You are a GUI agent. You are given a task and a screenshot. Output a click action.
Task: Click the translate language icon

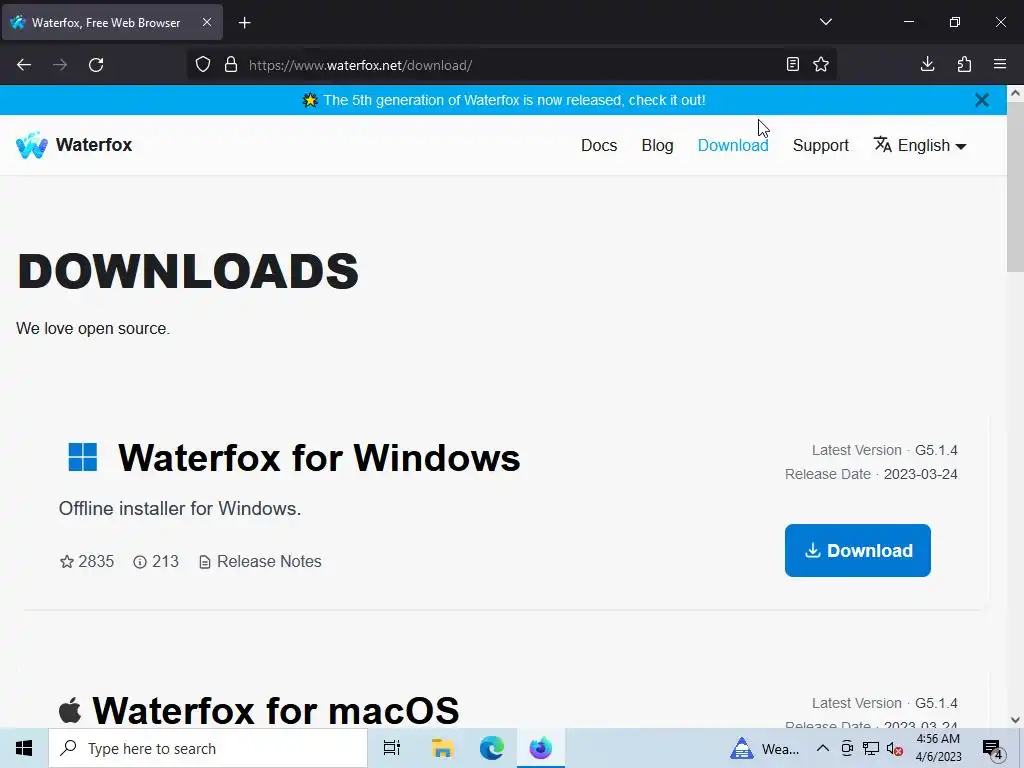tap(883, 144)
